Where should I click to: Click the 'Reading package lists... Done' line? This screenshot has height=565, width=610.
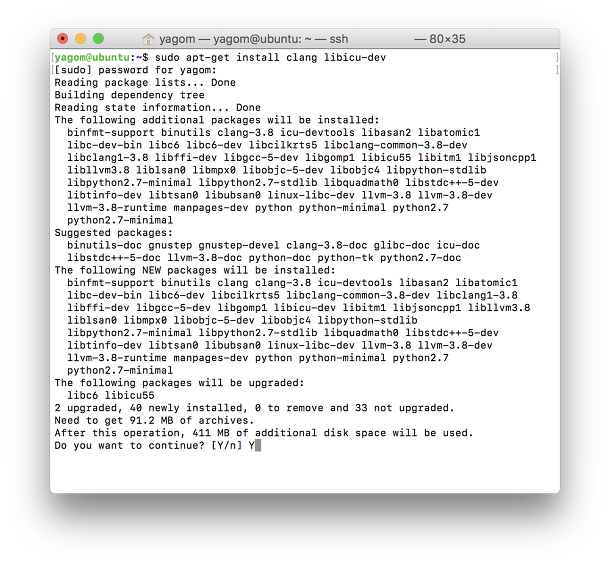[x=145, y=82]
